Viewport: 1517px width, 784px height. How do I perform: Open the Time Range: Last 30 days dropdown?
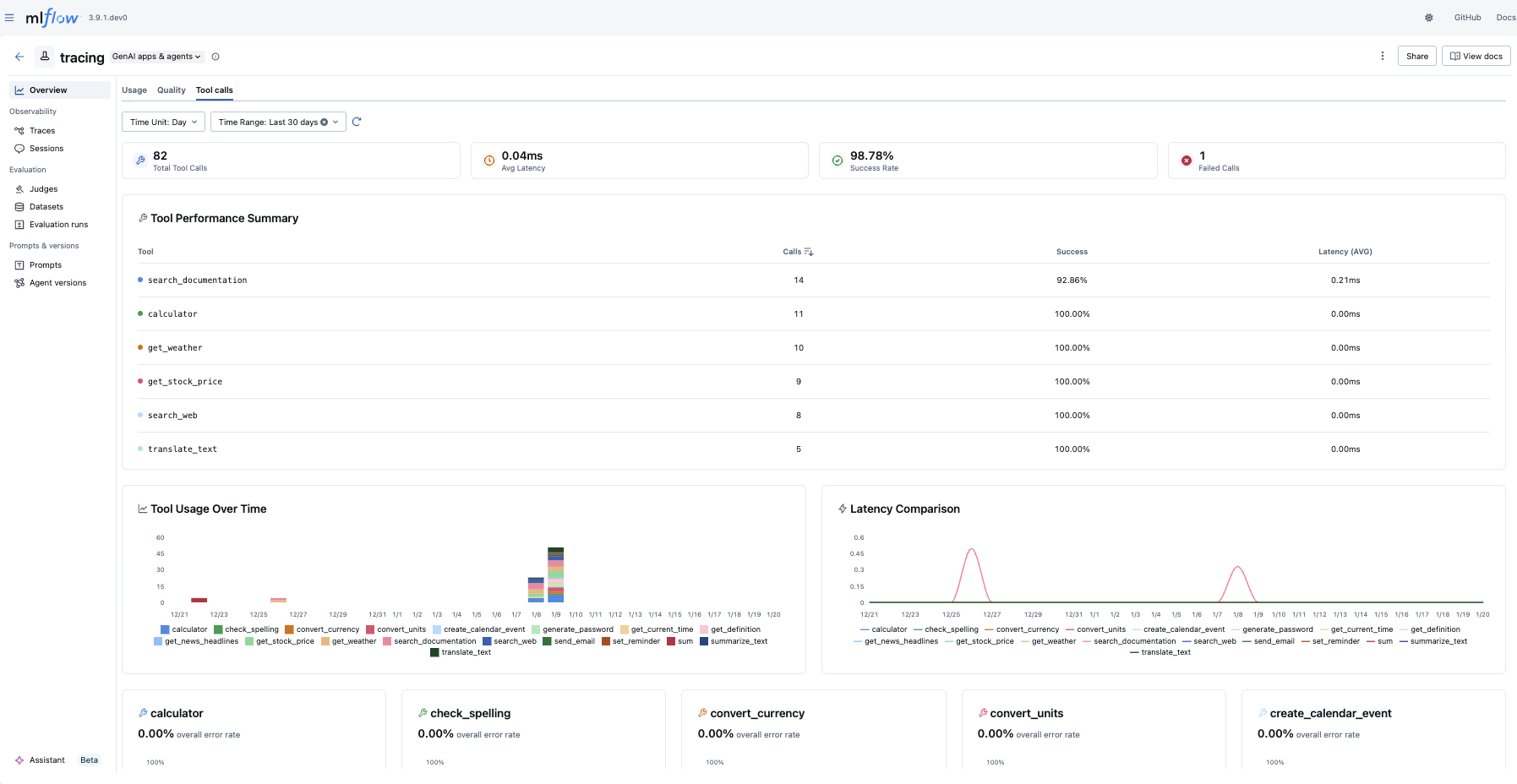[270, 121]
